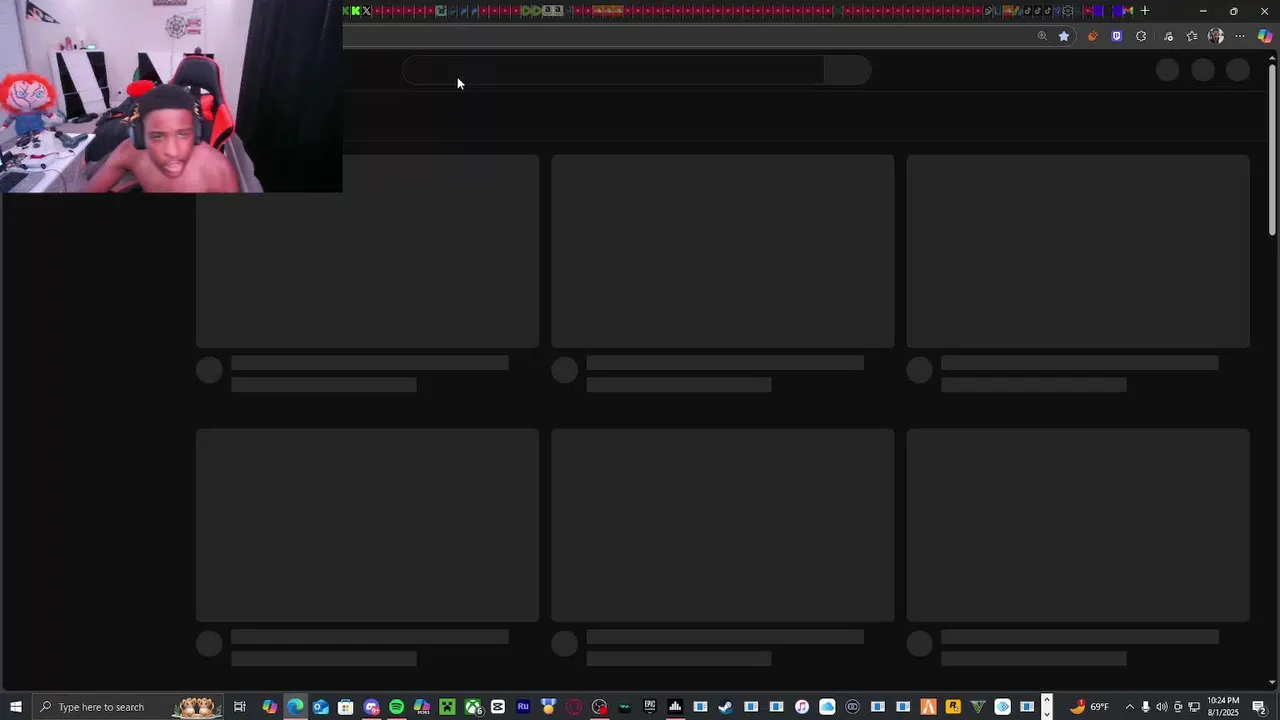The image size is (1280, 720).
Task: Open the Windows Start menu
Action: click(x=16, y=707)
